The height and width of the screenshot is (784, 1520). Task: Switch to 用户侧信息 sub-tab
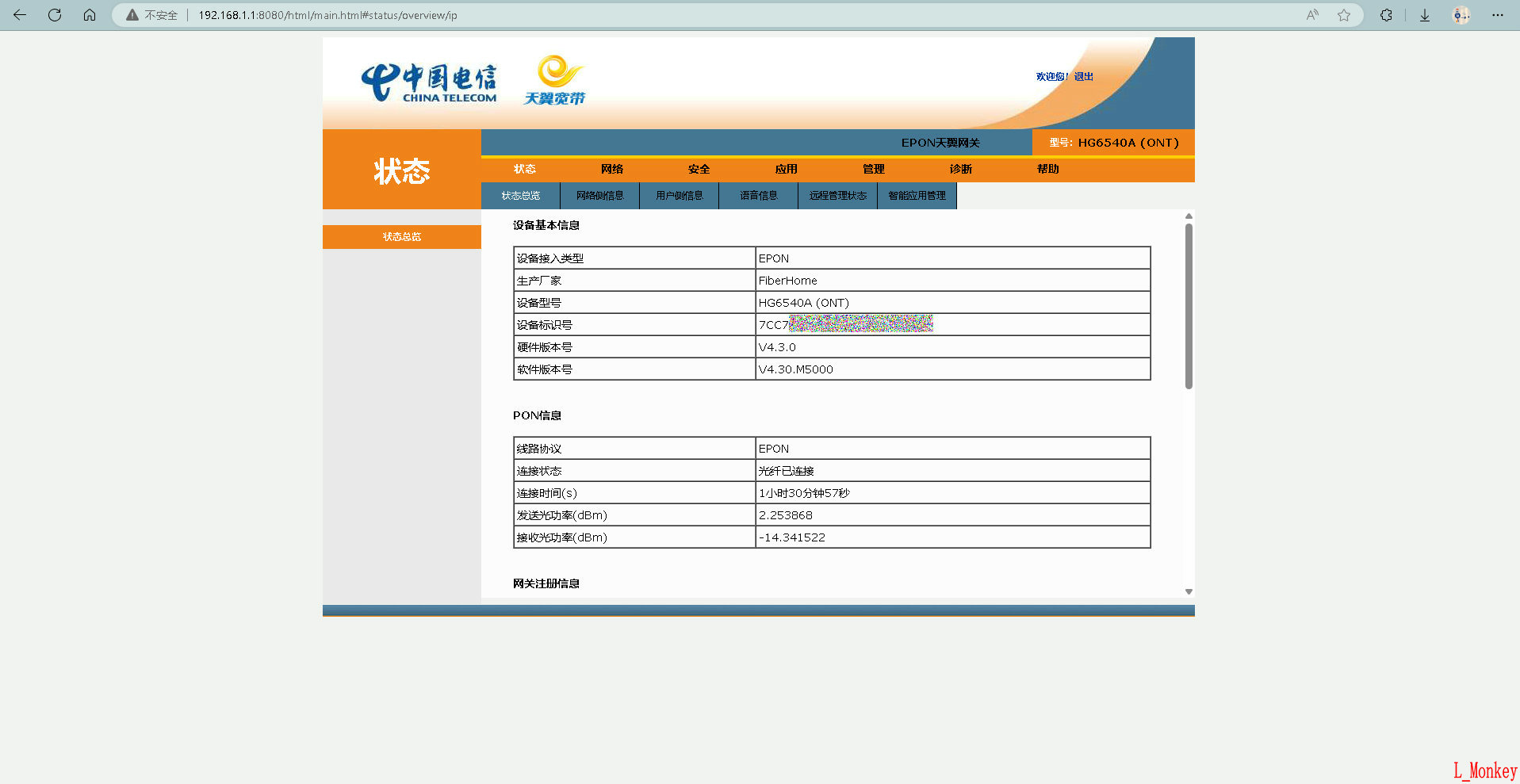tap(679, 196)
